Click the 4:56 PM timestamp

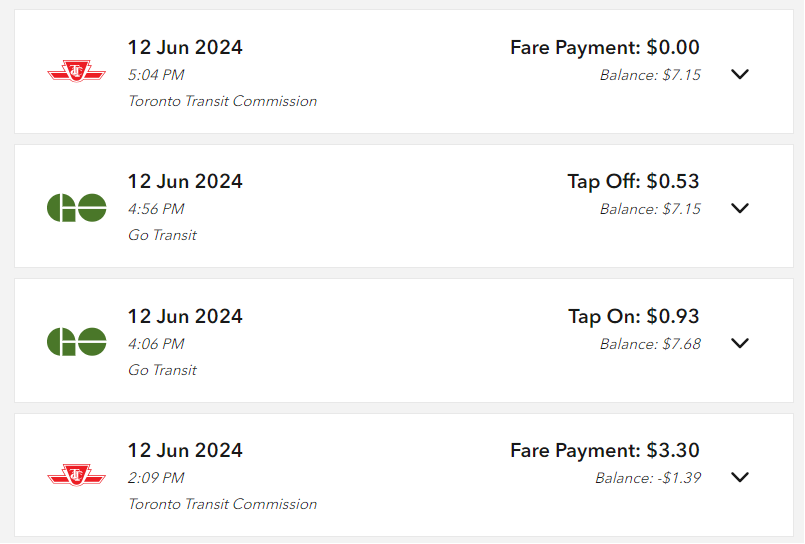[156, 209]
